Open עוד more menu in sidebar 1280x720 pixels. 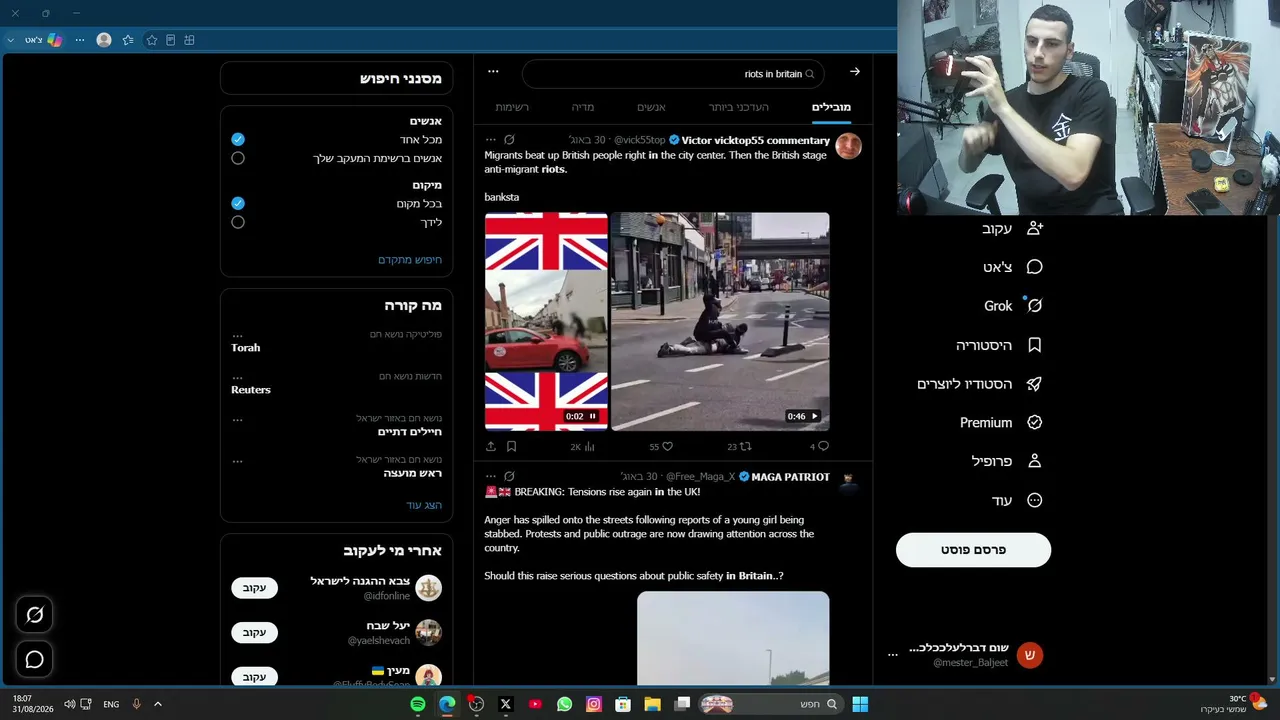(x=1017, y=500)
